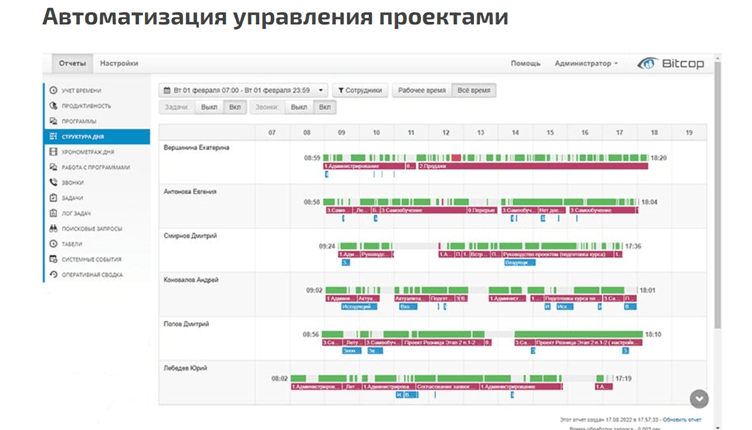Open the Учет времени clock icon
Screen dimensions: 752x430
click(52, 90)
